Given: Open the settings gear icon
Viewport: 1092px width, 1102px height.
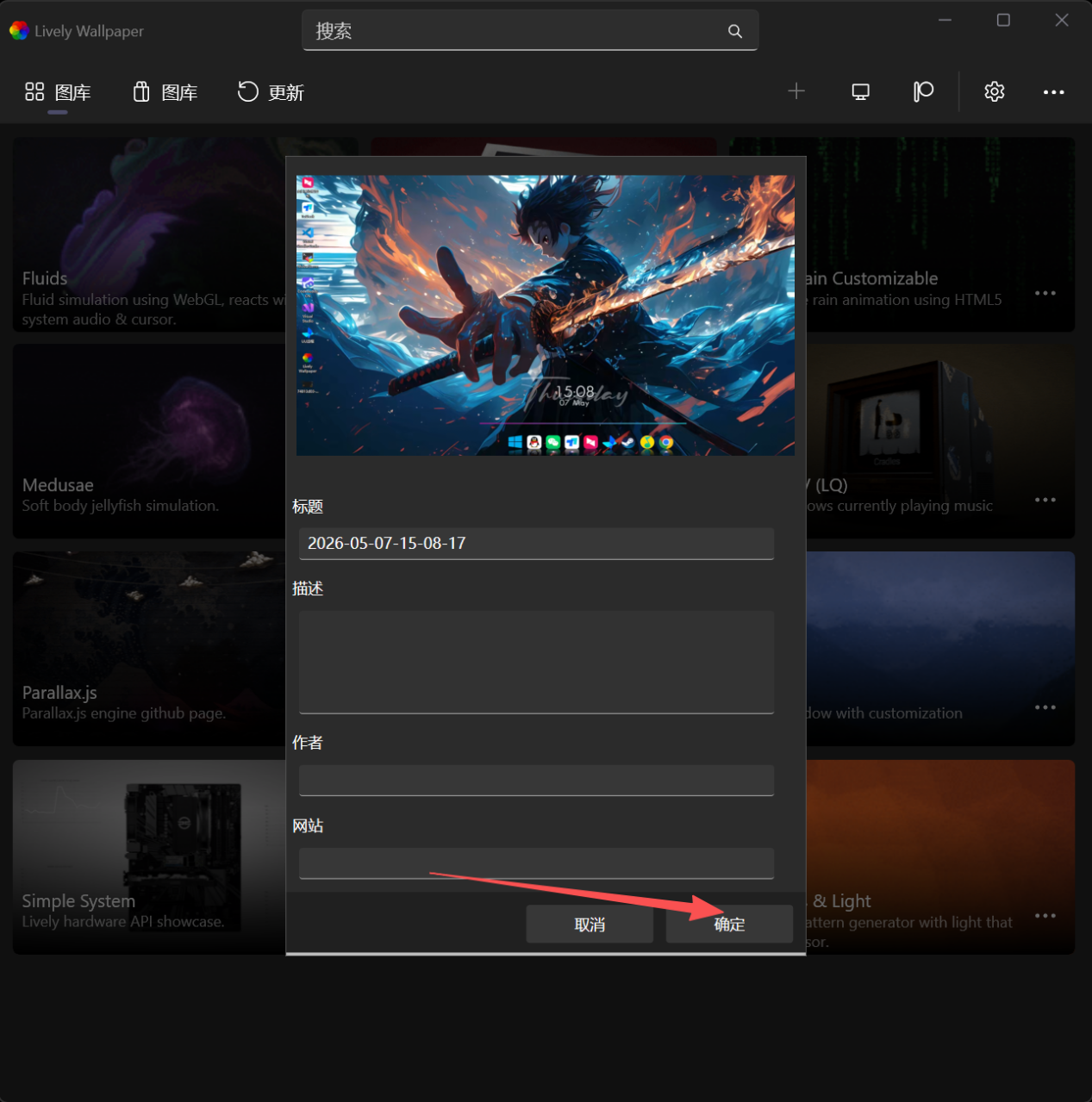Looking at the screenshot, I should click(x=995, y=91).
